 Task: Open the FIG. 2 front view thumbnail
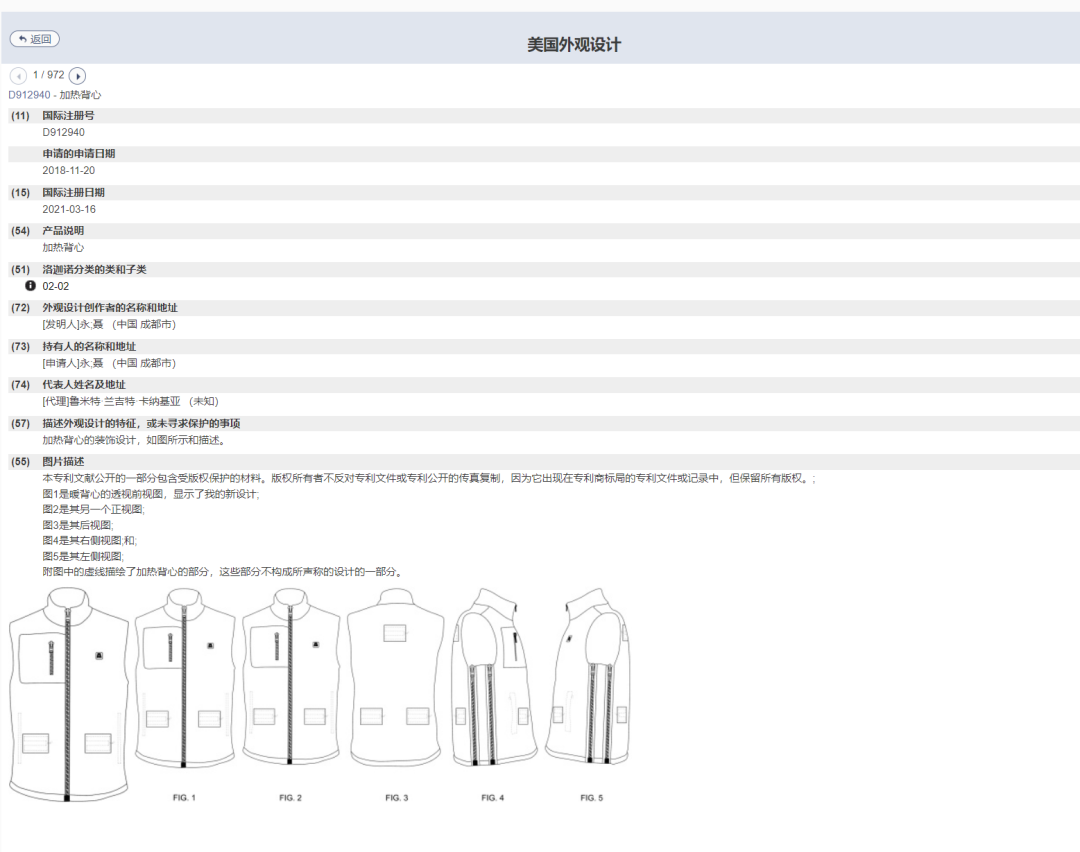pyautogui.click(x=291, y=678)
